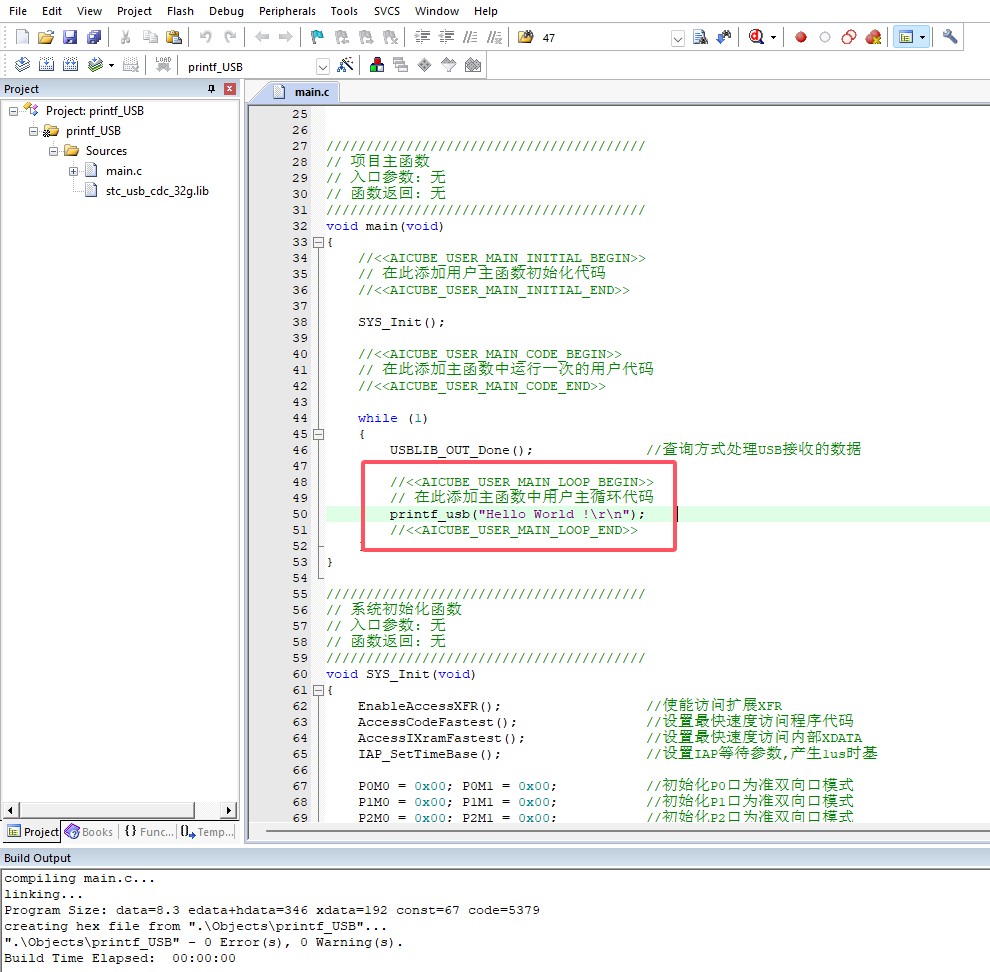
Task: Select main.c in project tree
Action: tap(124, 171)
